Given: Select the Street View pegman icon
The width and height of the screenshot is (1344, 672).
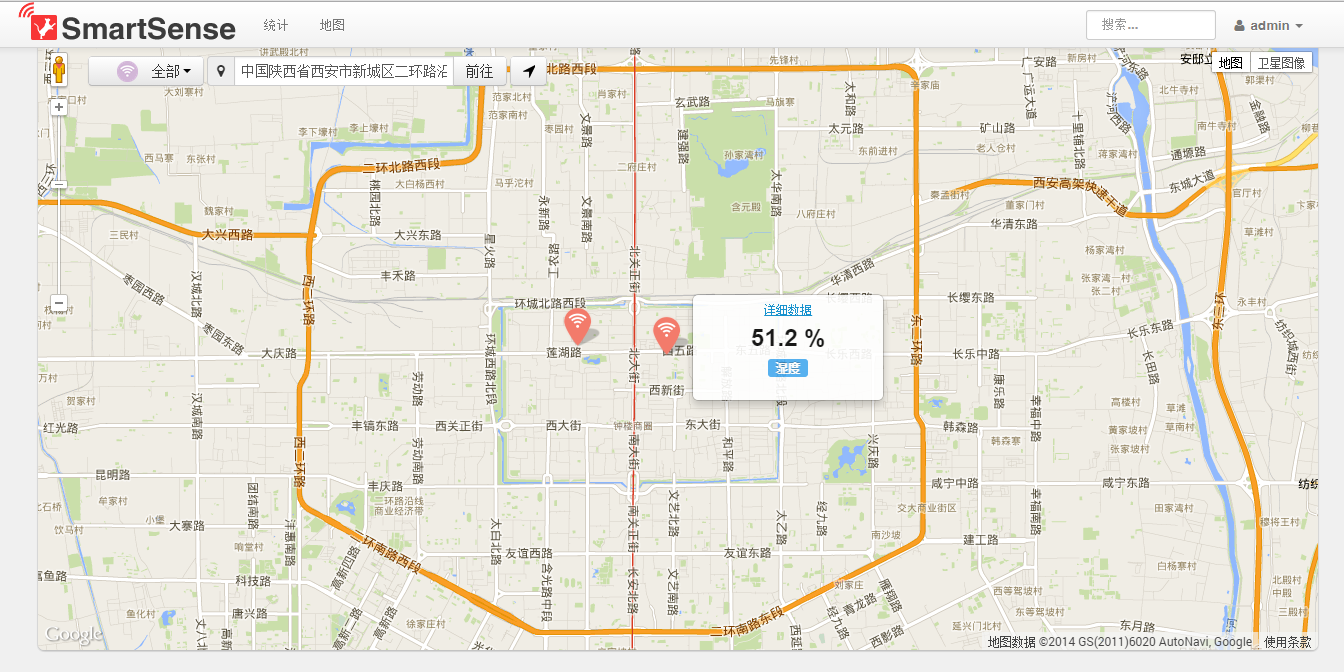Looking at the screenshot, I should click(59, 71).
